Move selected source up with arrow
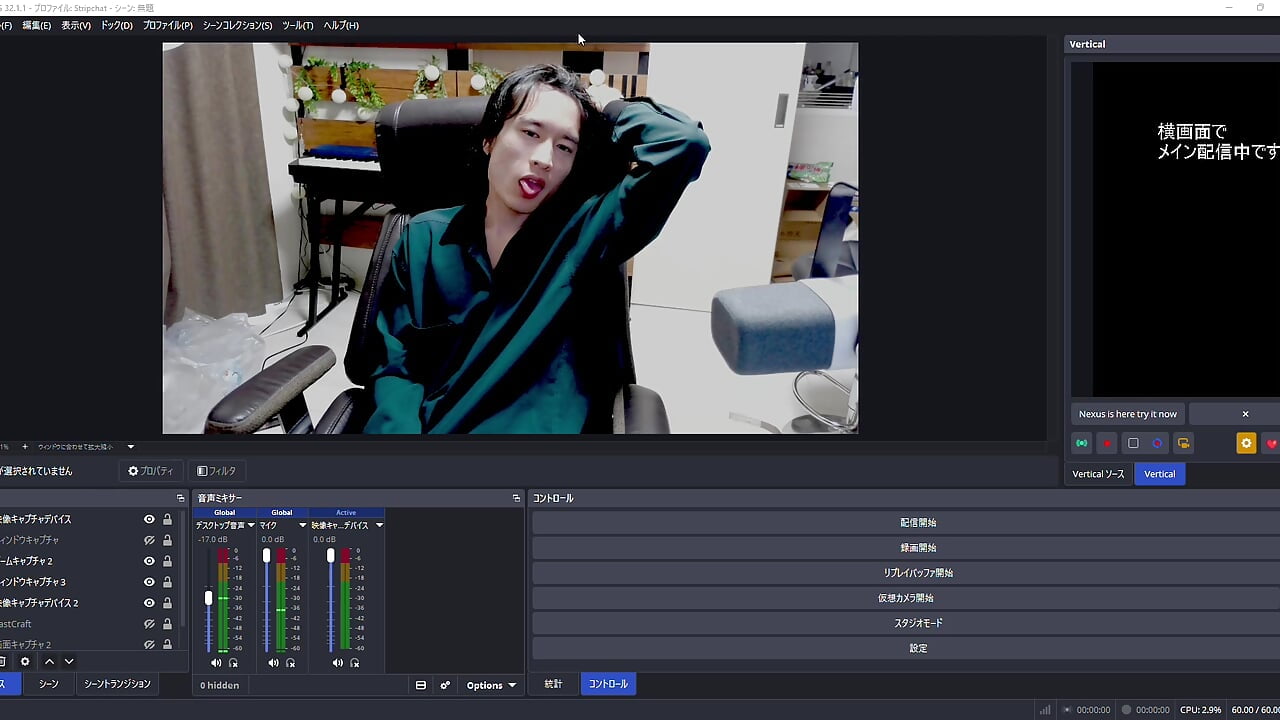This screenshot has width=1280, height=720. click(49, 662)
